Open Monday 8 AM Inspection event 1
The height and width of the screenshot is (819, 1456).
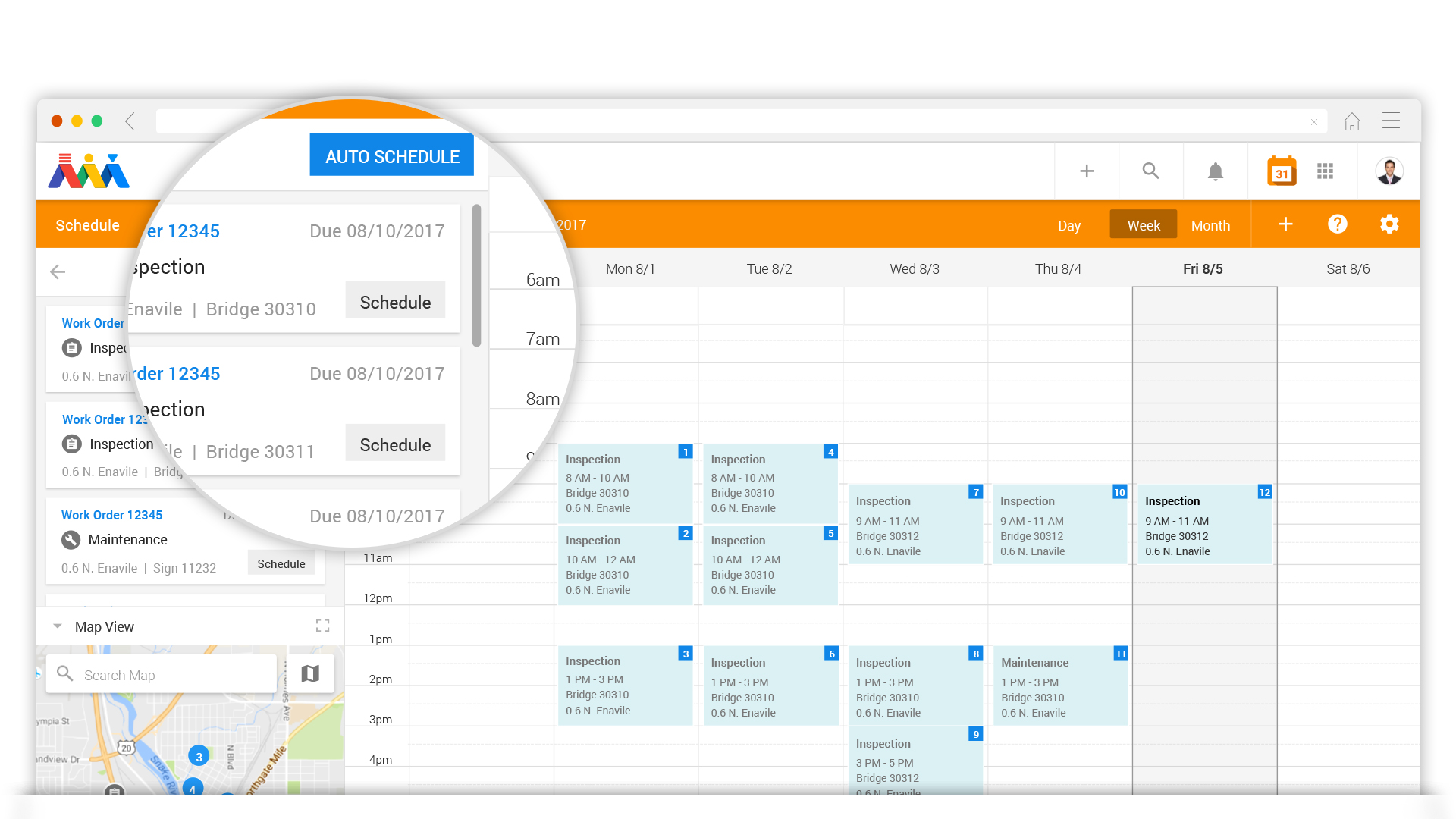tap(625, 484)
